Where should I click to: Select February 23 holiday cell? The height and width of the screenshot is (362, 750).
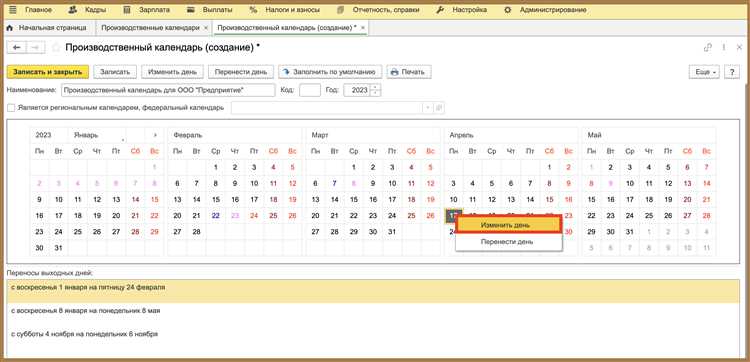235,215
